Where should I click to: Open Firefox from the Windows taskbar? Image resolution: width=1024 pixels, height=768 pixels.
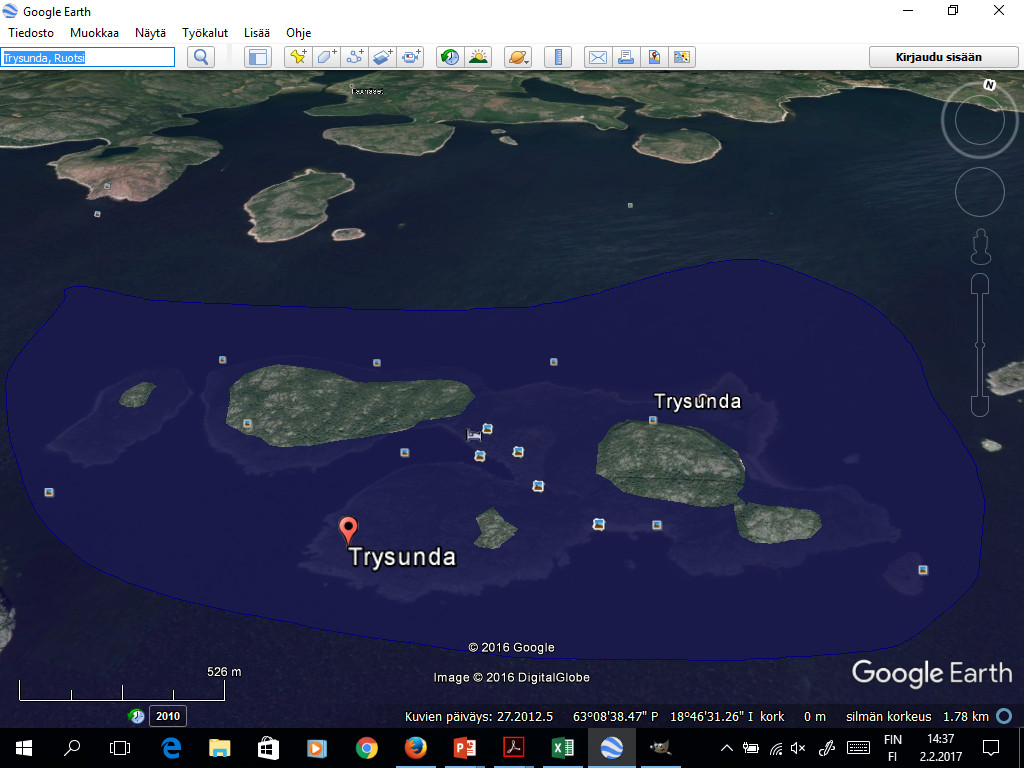pyautogui.click(x=415, y=747)
